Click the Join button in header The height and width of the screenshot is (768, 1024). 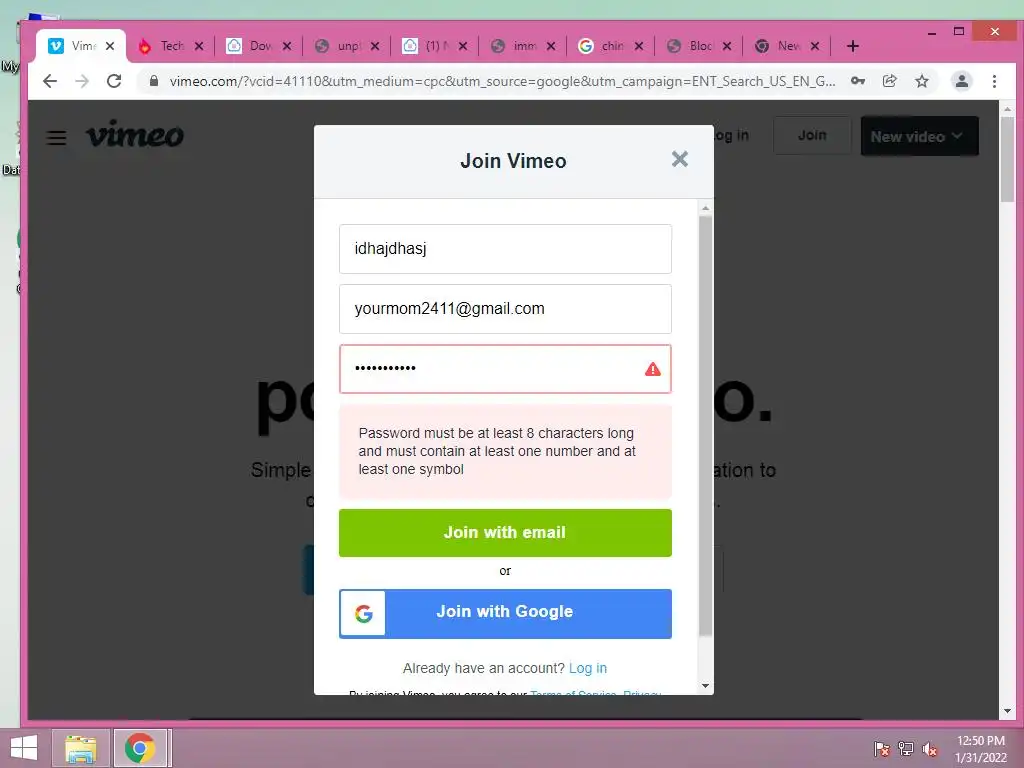812,135
